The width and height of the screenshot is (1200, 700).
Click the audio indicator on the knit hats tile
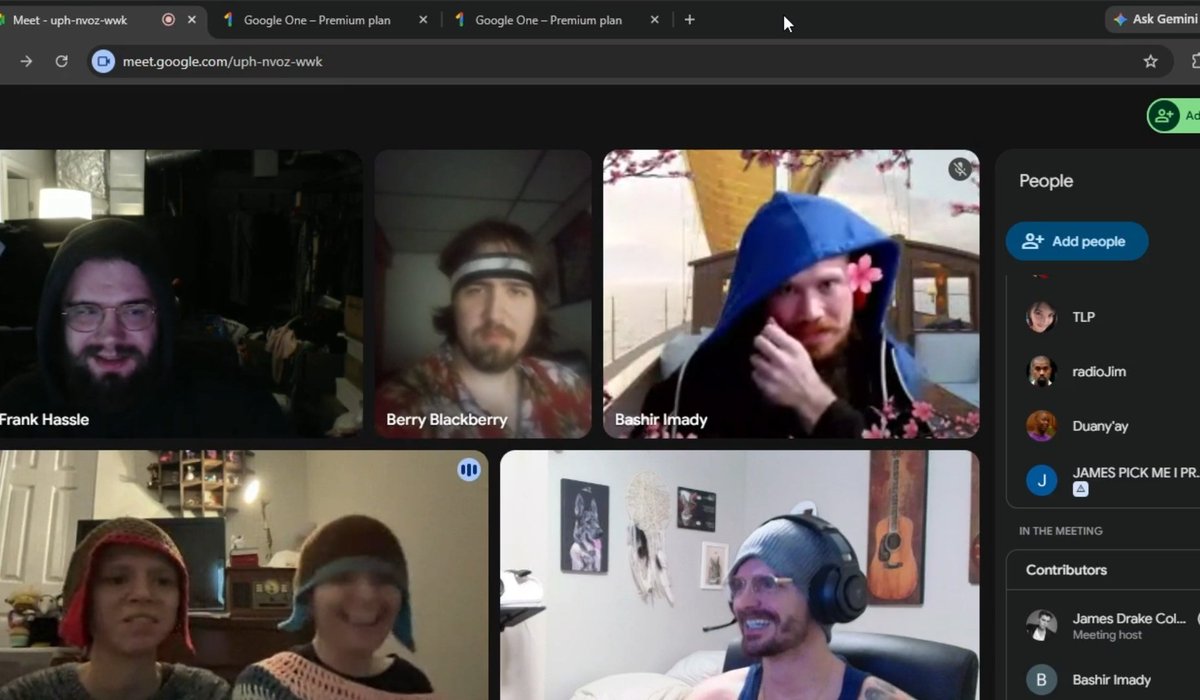469,470
